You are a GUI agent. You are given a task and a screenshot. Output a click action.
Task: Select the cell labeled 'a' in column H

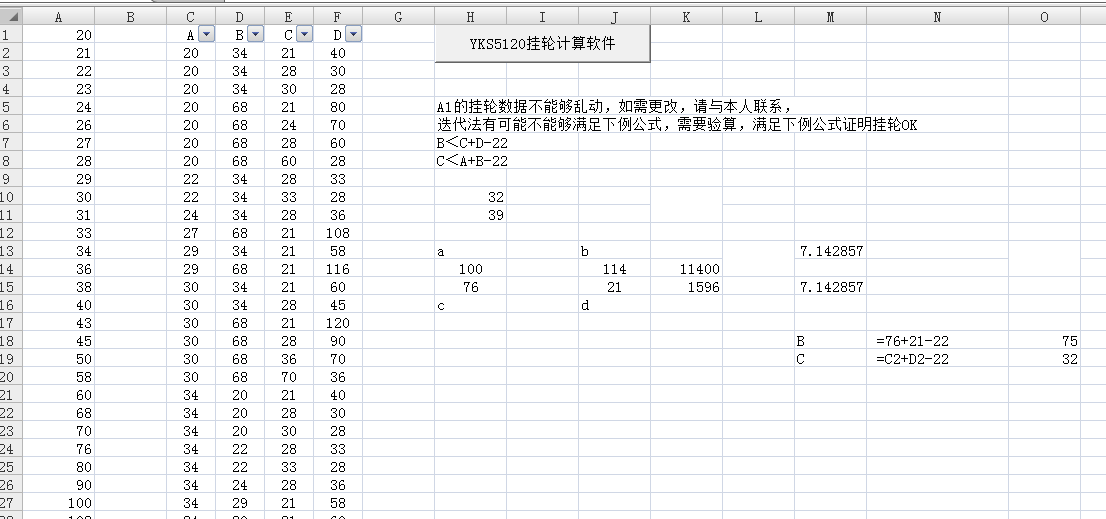tap(470, 251)
